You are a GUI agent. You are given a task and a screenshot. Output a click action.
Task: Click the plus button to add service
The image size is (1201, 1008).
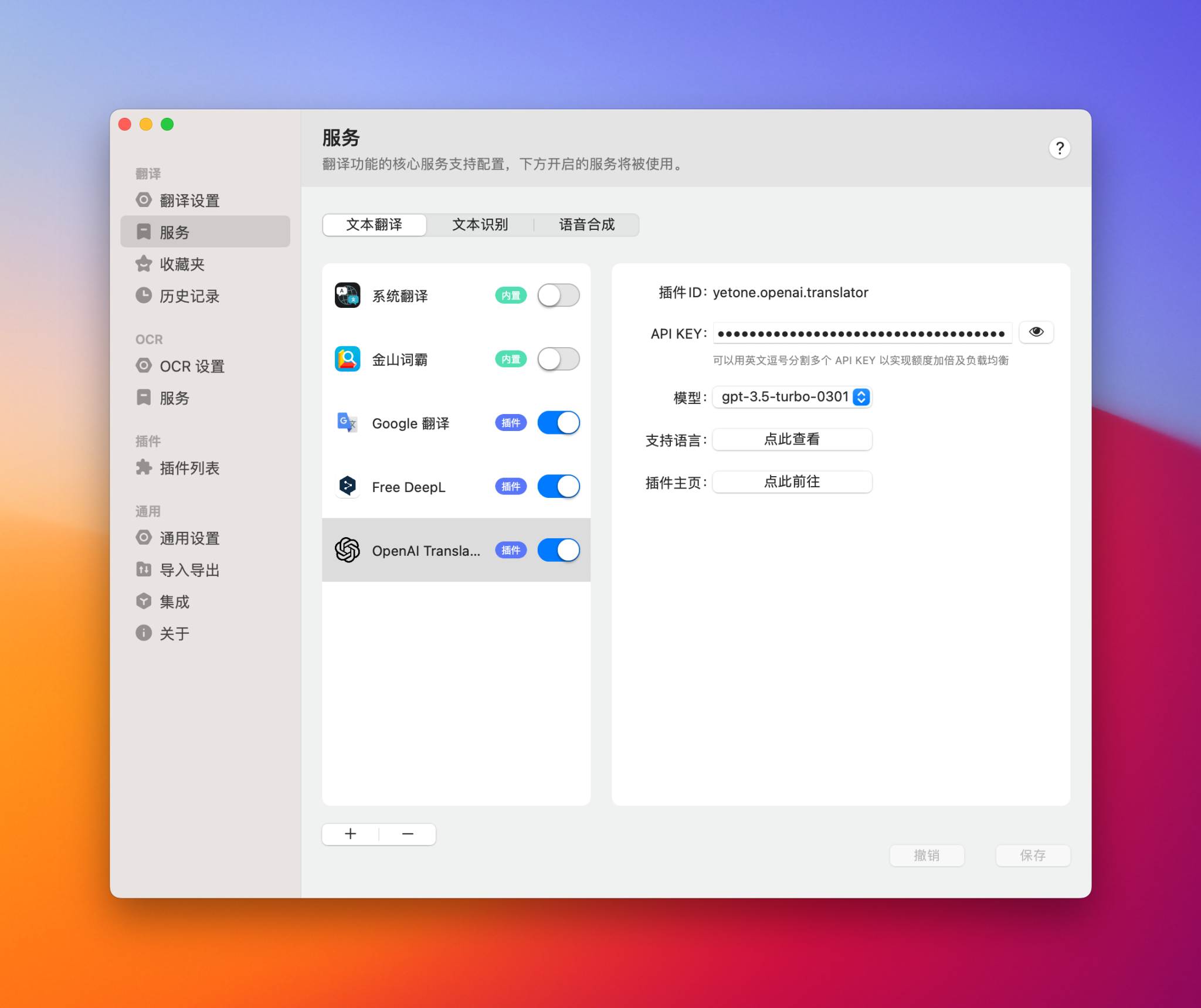click(x=351, y=834)
